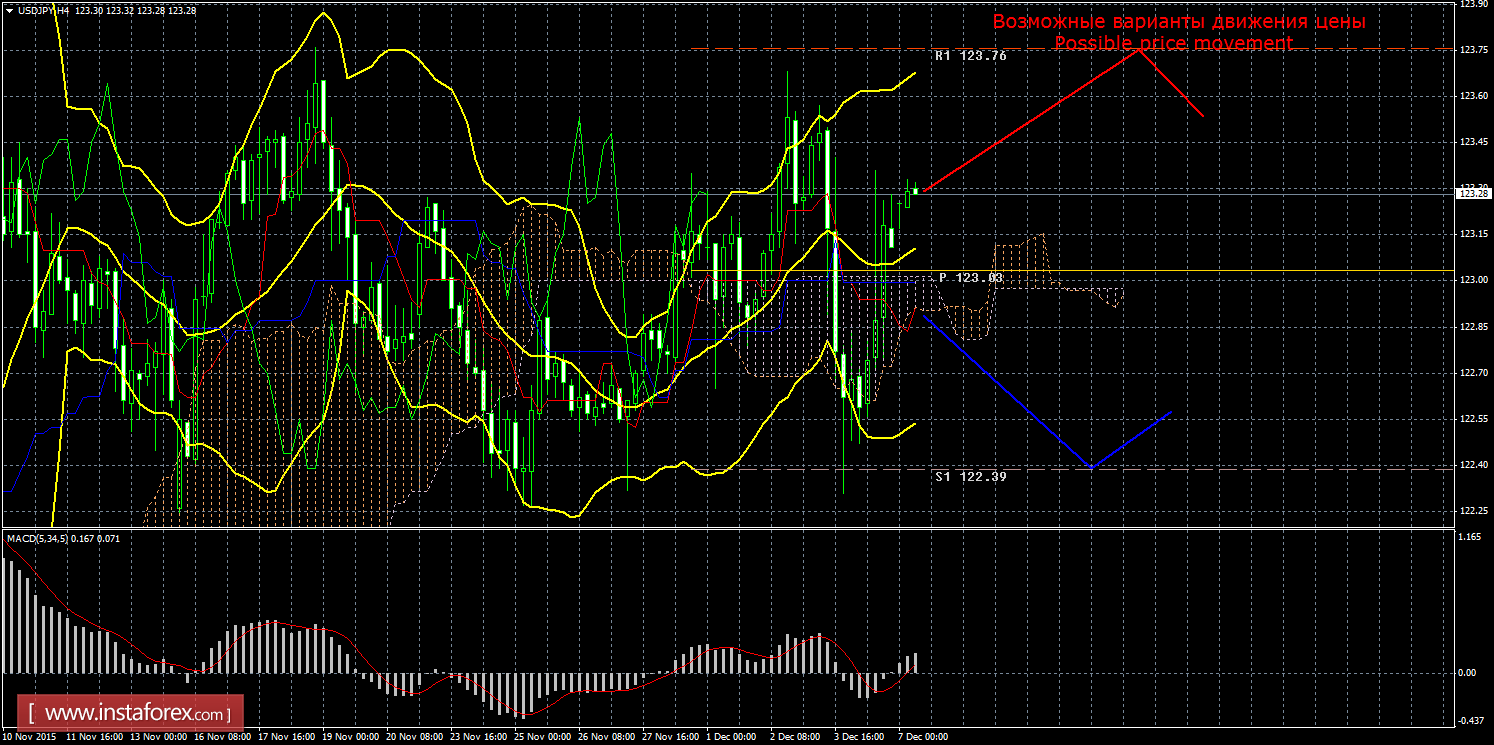
Task: Select the P 123.03 pivot label
Action: click(x=970, y=278)
